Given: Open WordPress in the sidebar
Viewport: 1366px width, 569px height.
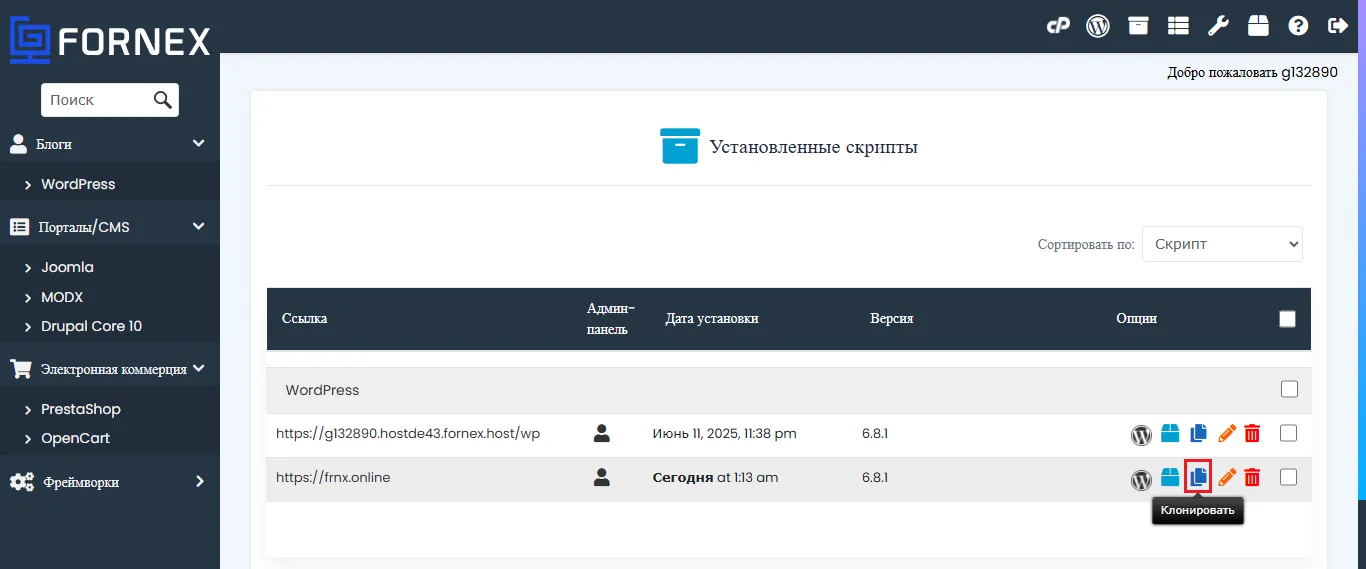Looking at the screenshot, I should [x=78, y=184].
